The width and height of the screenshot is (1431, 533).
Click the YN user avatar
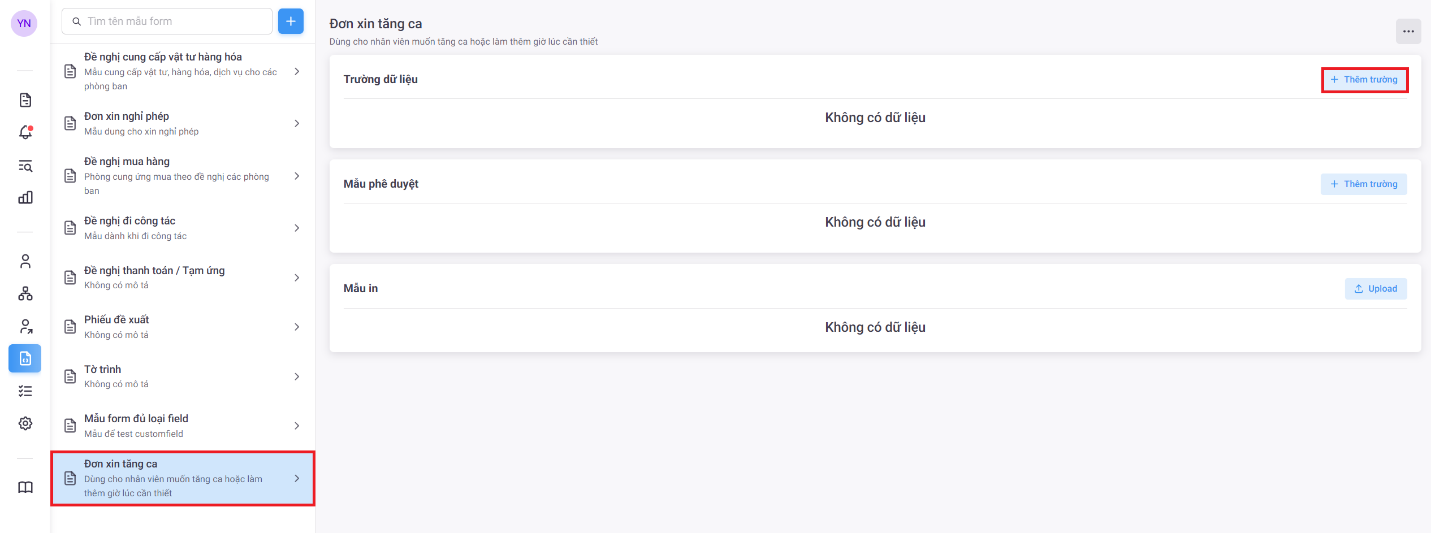[x=24, y=23]
